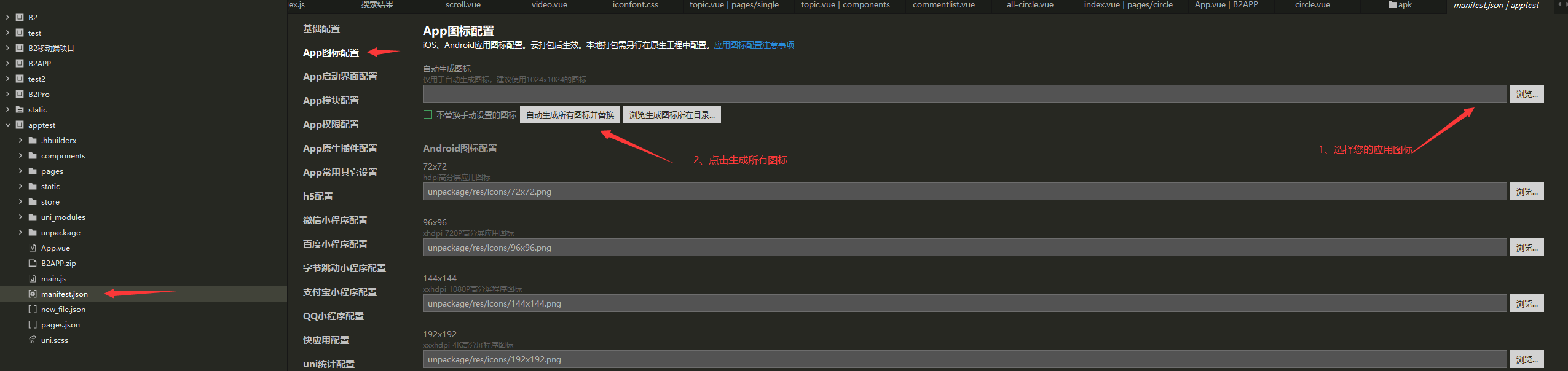Click the 72x72 icon path field
The image size is (1568, 371).
[964, 192]
